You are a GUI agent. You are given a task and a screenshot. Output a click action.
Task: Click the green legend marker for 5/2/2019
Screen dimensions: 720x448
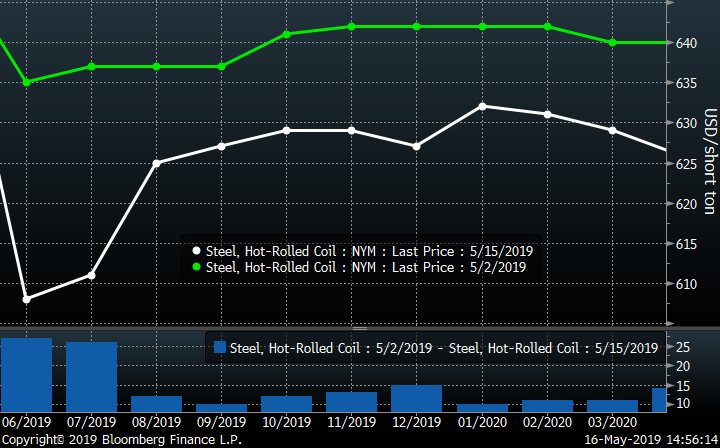[197, 267]
